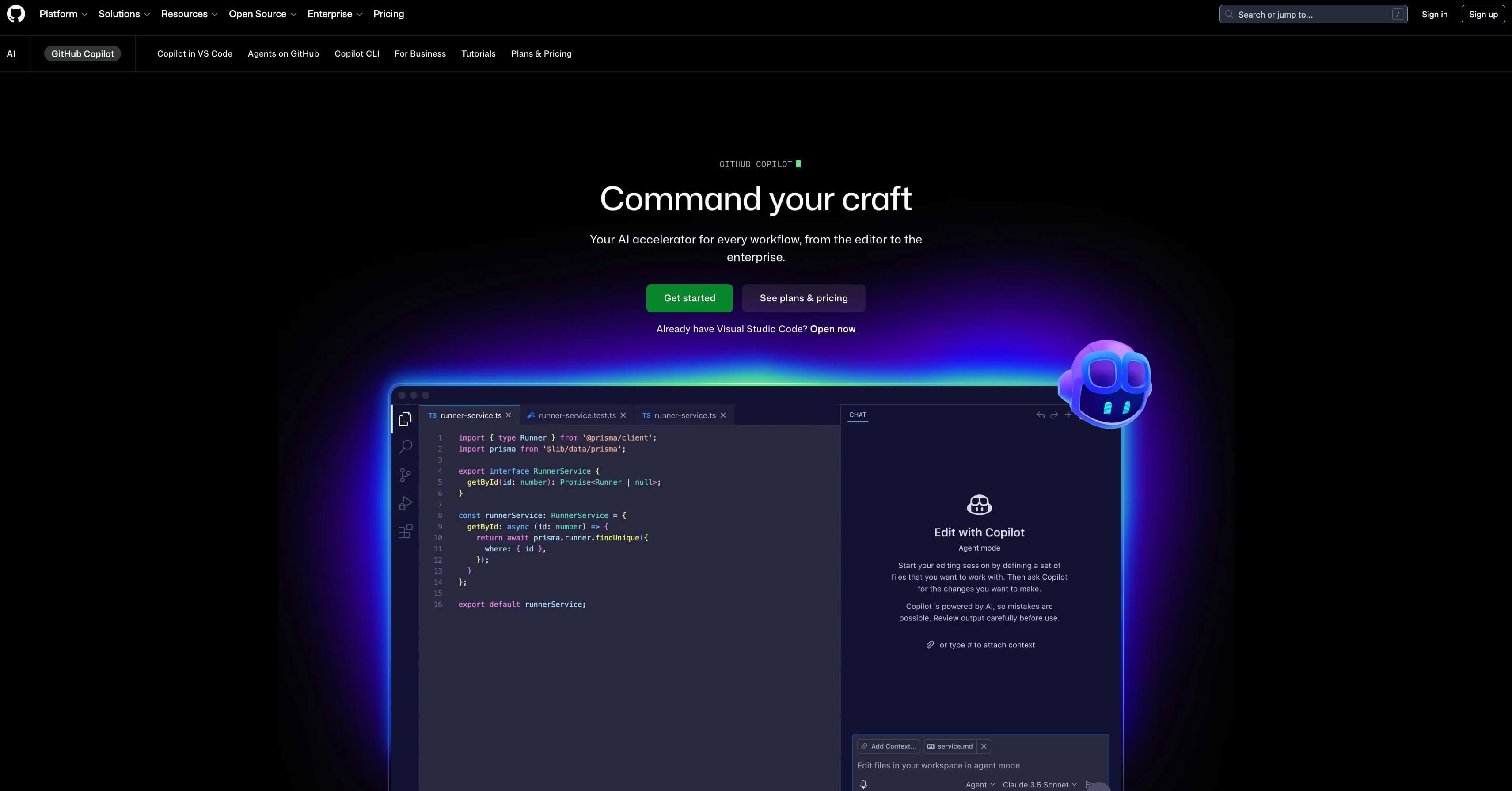1512x791 pixels.
Task: Open the Resources dropdown
Action: click(190, 14)
